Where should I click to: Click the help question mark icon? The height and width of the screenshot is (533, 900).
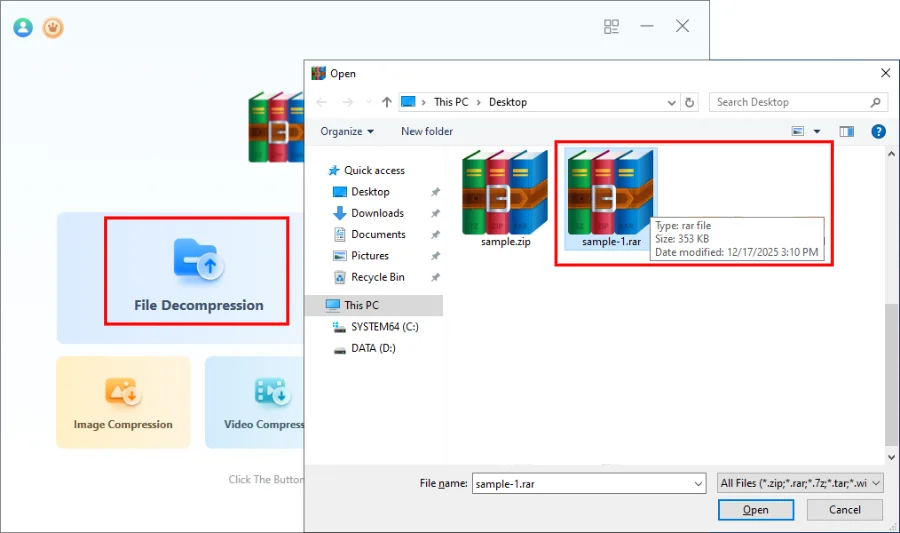click(878, 131)
